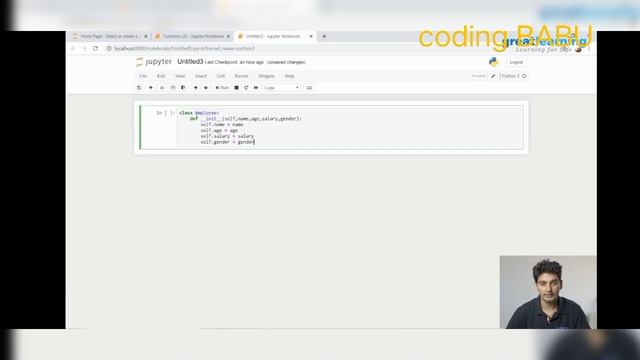
Task: Open the command palette keyboard icon
Action: 309,88
